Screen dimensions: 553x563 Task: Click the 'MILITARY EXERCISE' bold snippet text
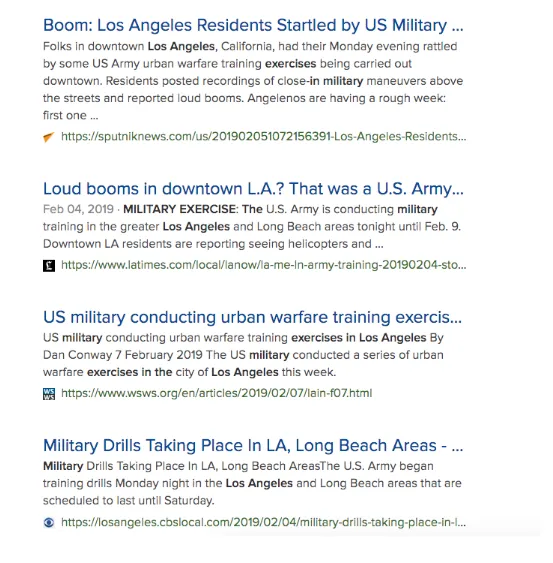tap(179, 209)
